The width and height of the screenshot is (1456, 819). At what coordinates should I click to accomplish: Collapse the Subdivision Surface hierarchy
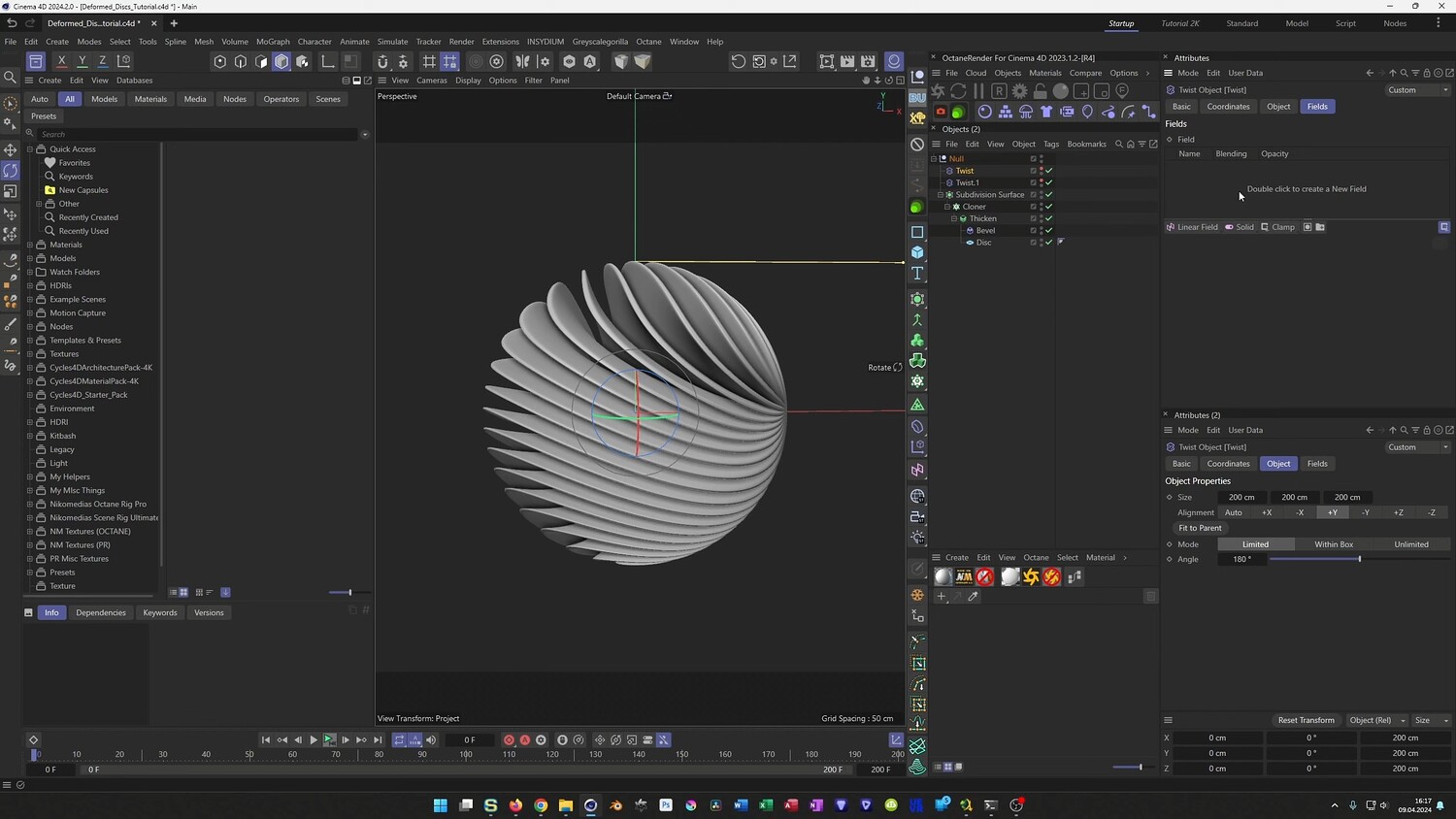[x=940, y=195]
